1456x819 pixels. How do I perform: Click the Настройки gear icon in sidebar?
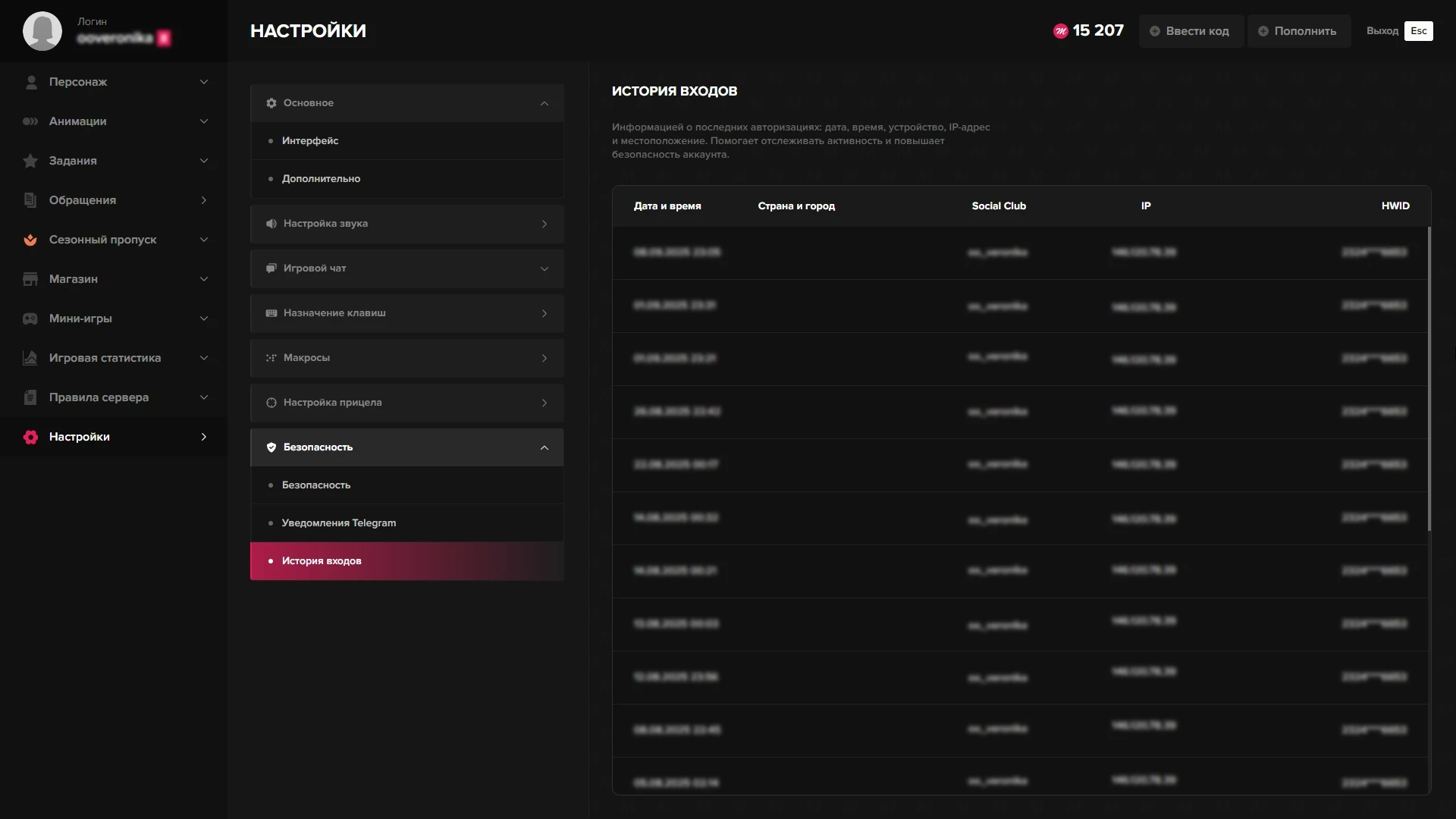30,437
